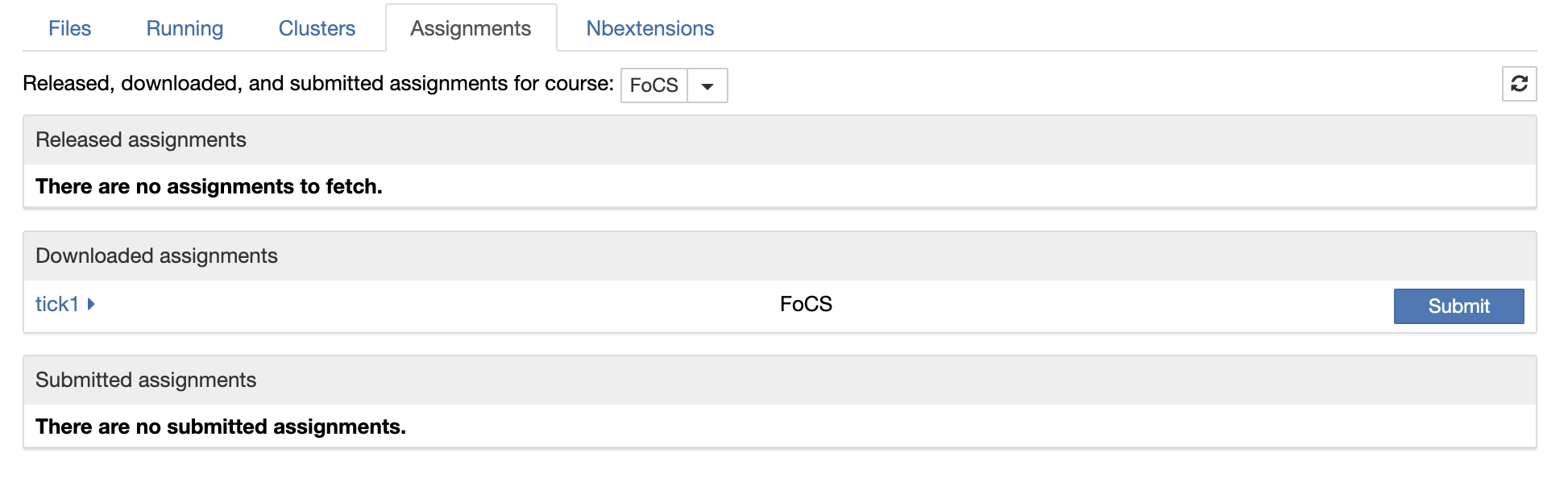
Task: Open the course dropdown caret
Action: [707, 85]
